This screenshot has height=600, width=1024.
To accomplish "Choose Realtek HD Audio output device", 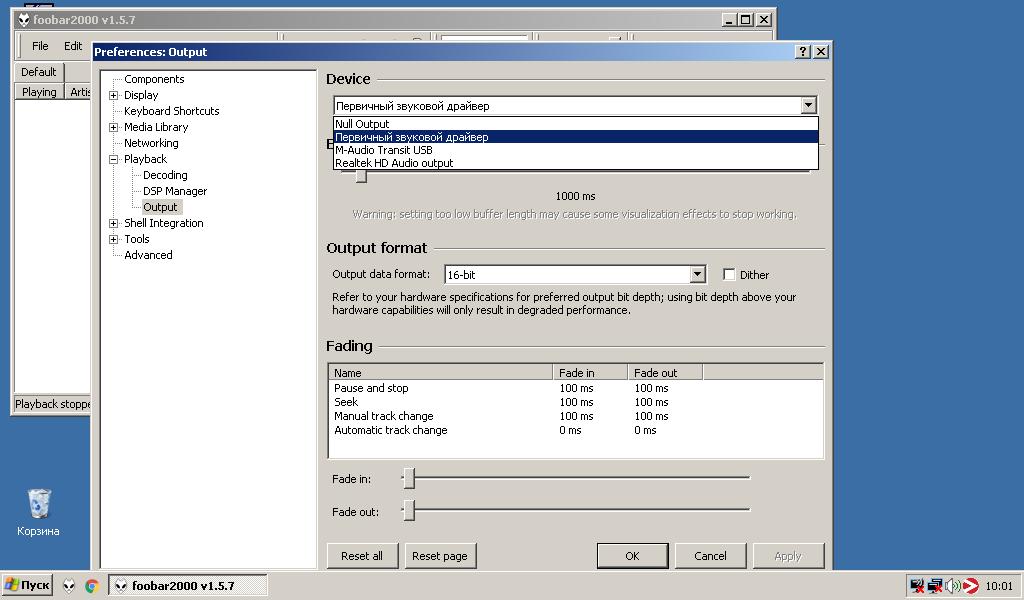I will 575,163.
